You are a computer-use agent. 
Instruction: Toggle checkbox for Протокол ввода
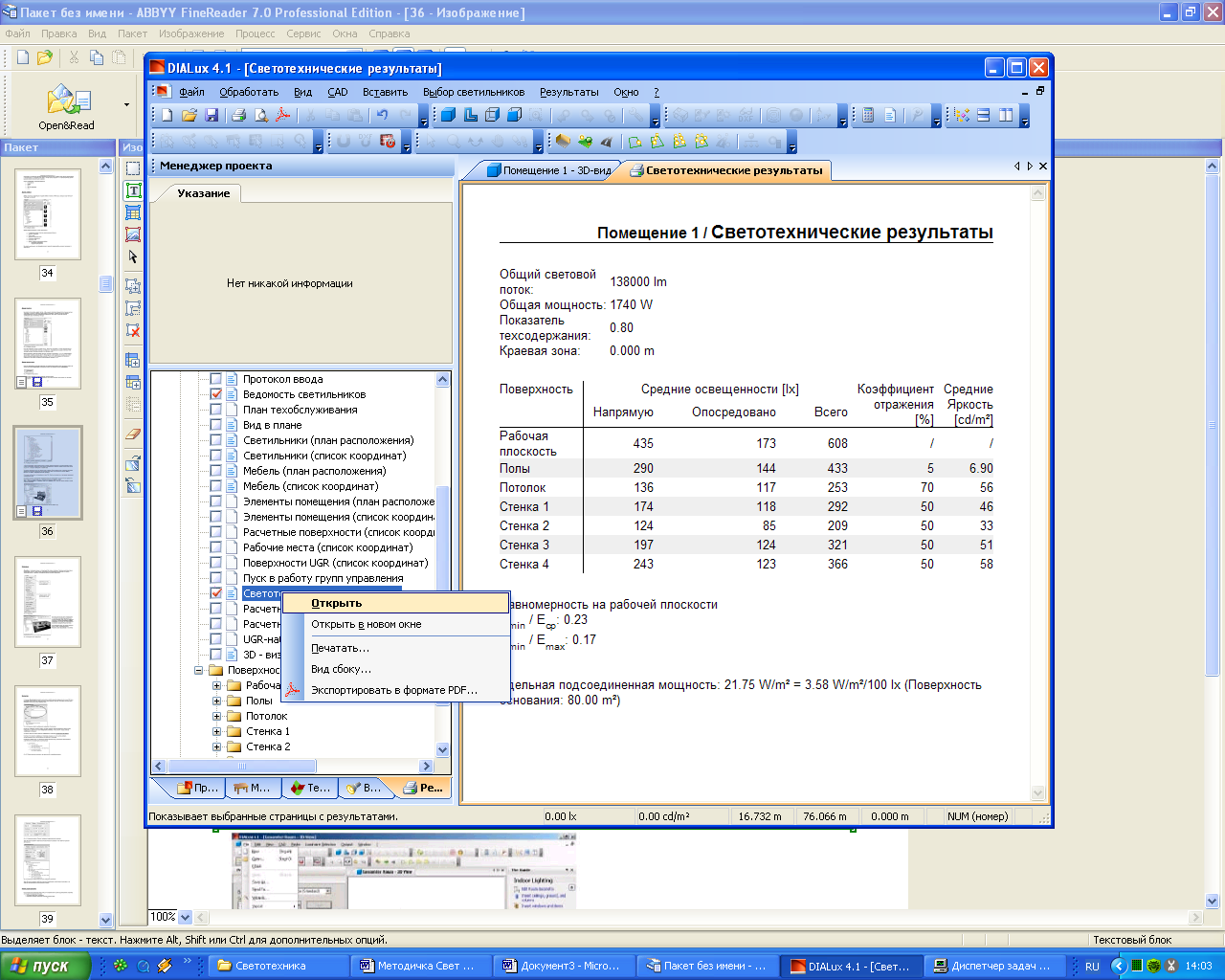(x=215, y=379)
